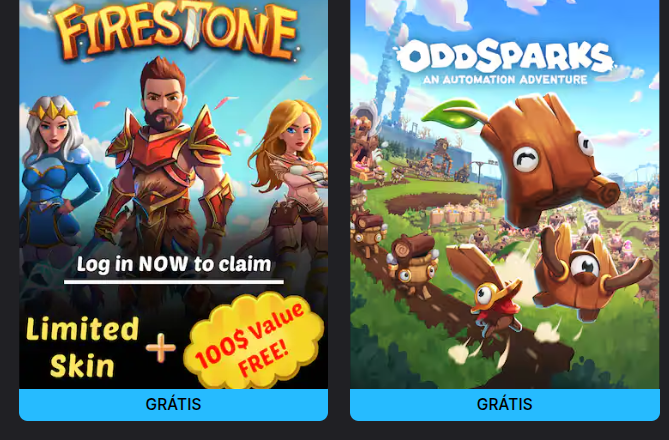Click the 'Log in NOW to claim' text
669x440 pixels.
[x=174, y=264]
